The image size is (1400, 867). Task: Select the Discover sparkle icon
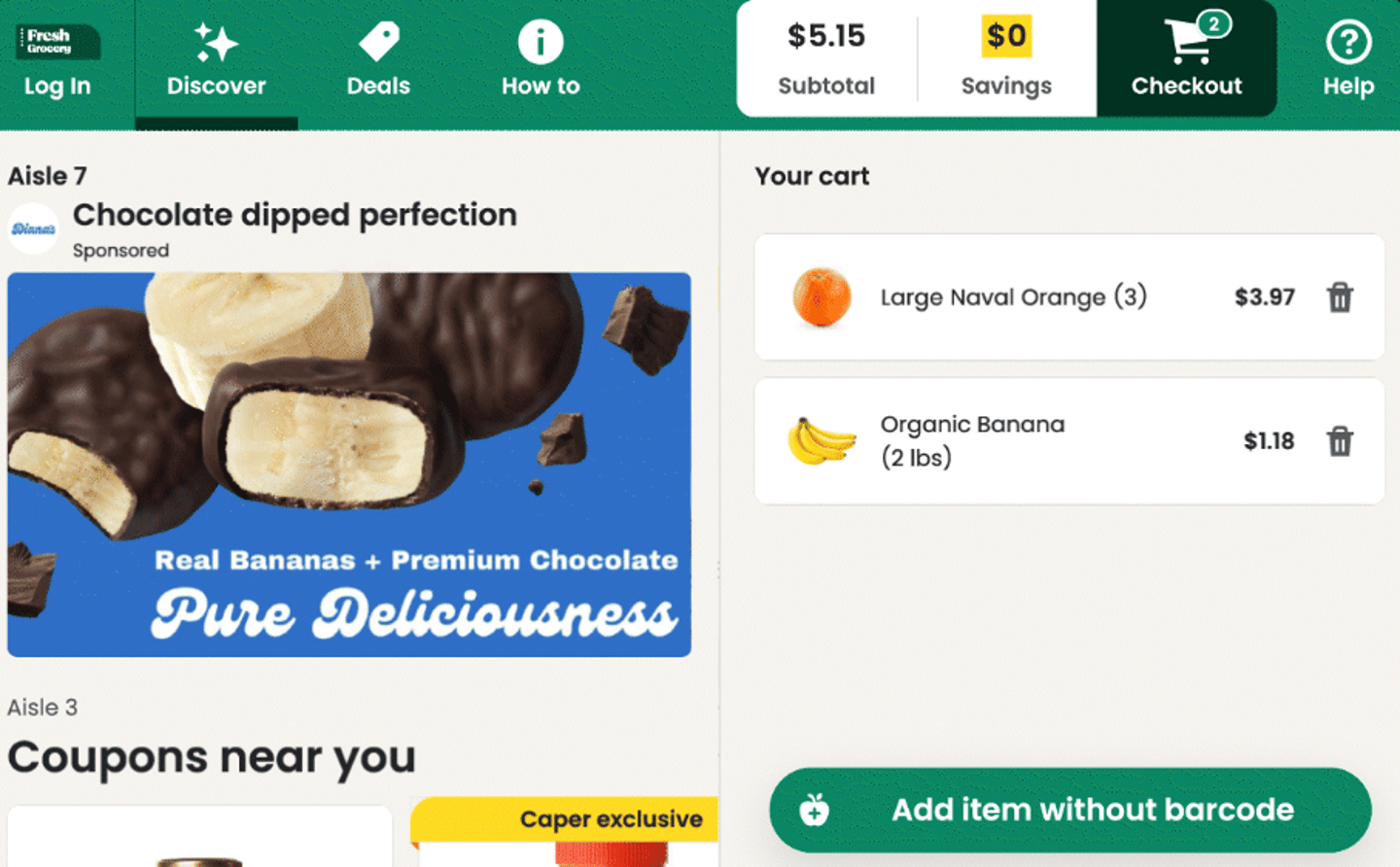pos(217,43)
